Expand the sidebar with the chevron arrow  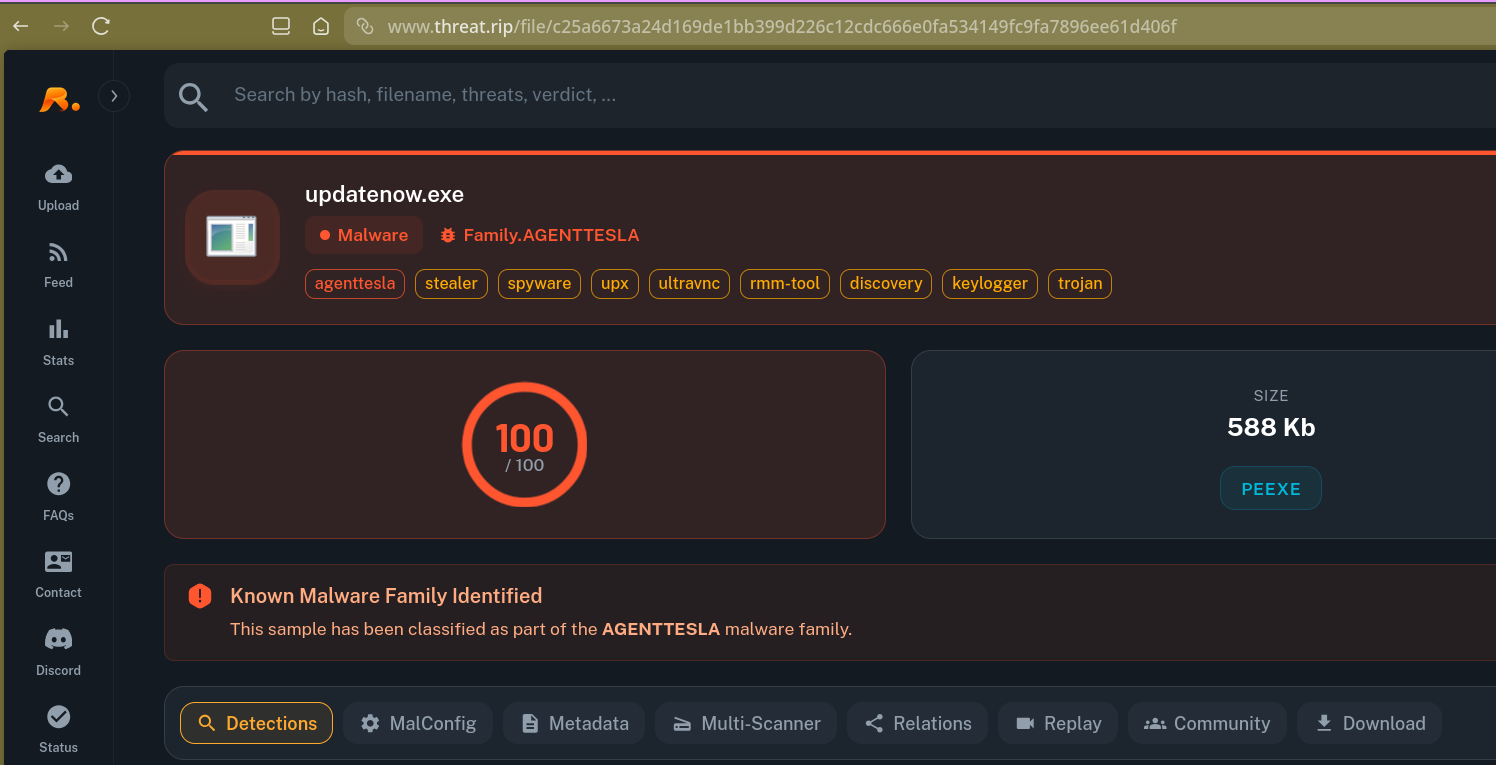pos(114,95)
